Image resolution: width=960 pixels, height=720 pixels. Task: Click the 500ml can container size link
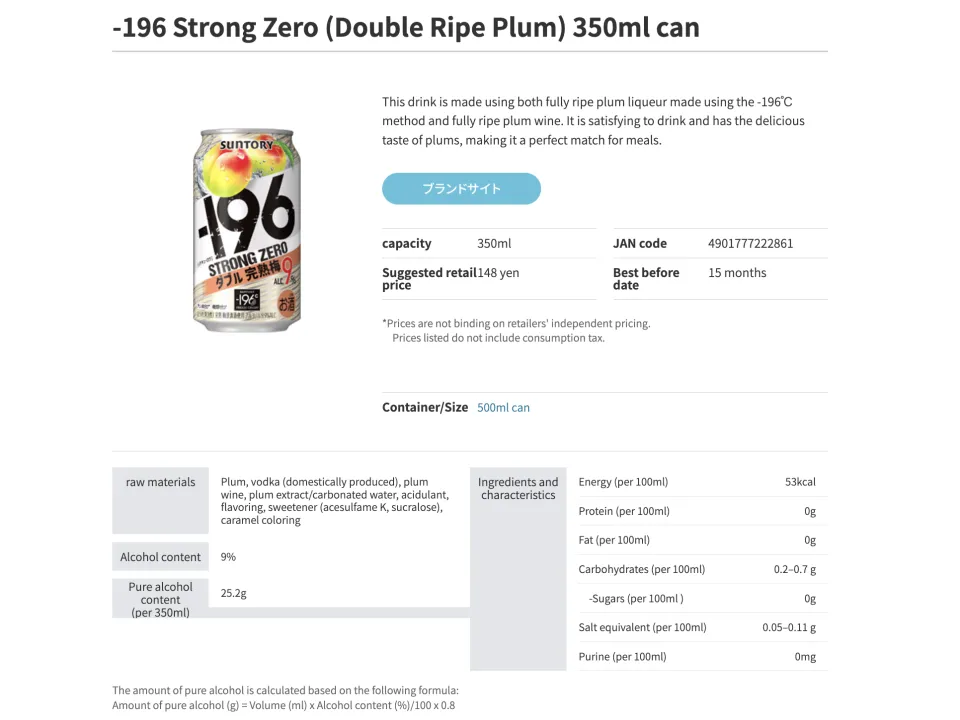(x=503, y=407)
